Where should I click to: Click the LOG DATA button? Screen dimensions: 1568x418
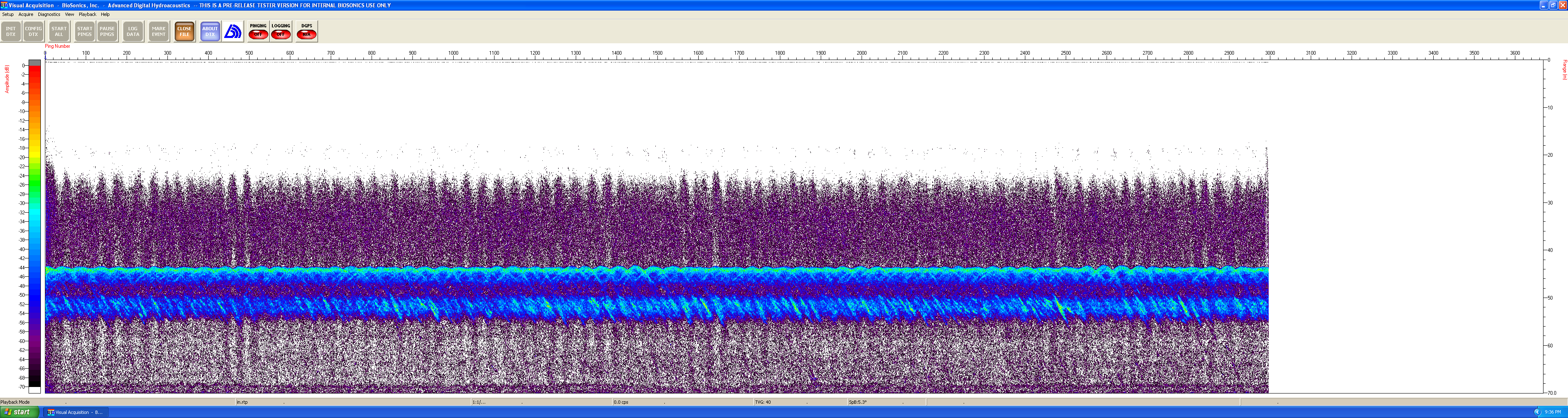coord(133,32)
